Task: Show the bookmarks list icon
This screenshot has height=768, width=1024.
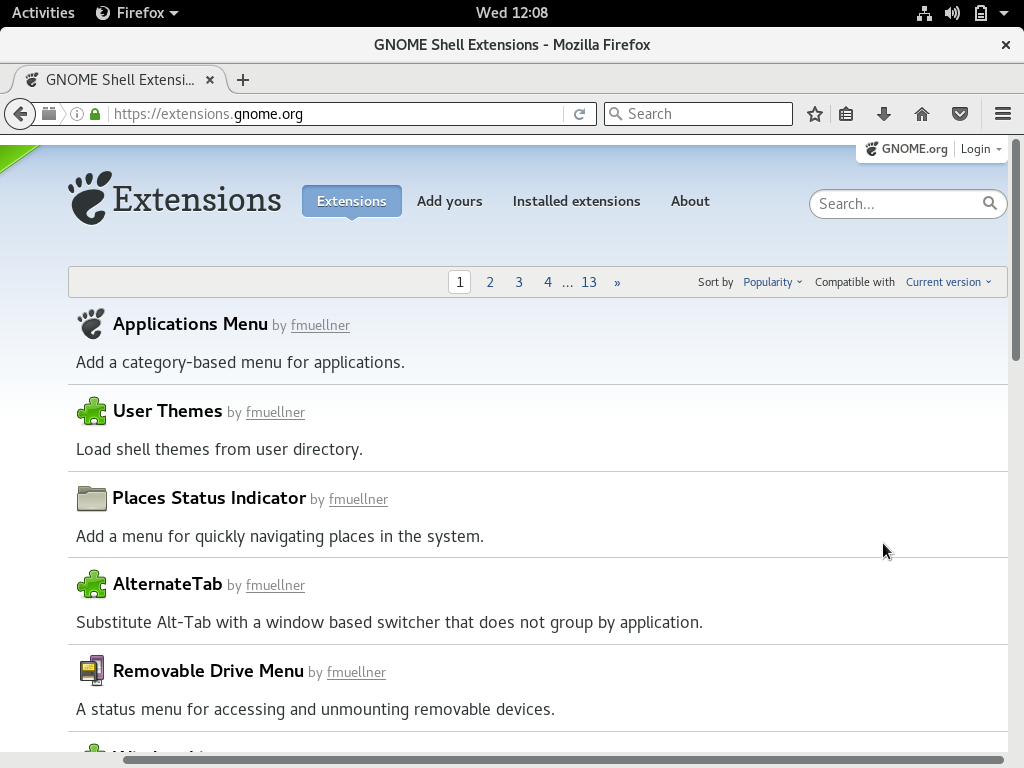Action: pyautogui.click(x=846, y=114)
